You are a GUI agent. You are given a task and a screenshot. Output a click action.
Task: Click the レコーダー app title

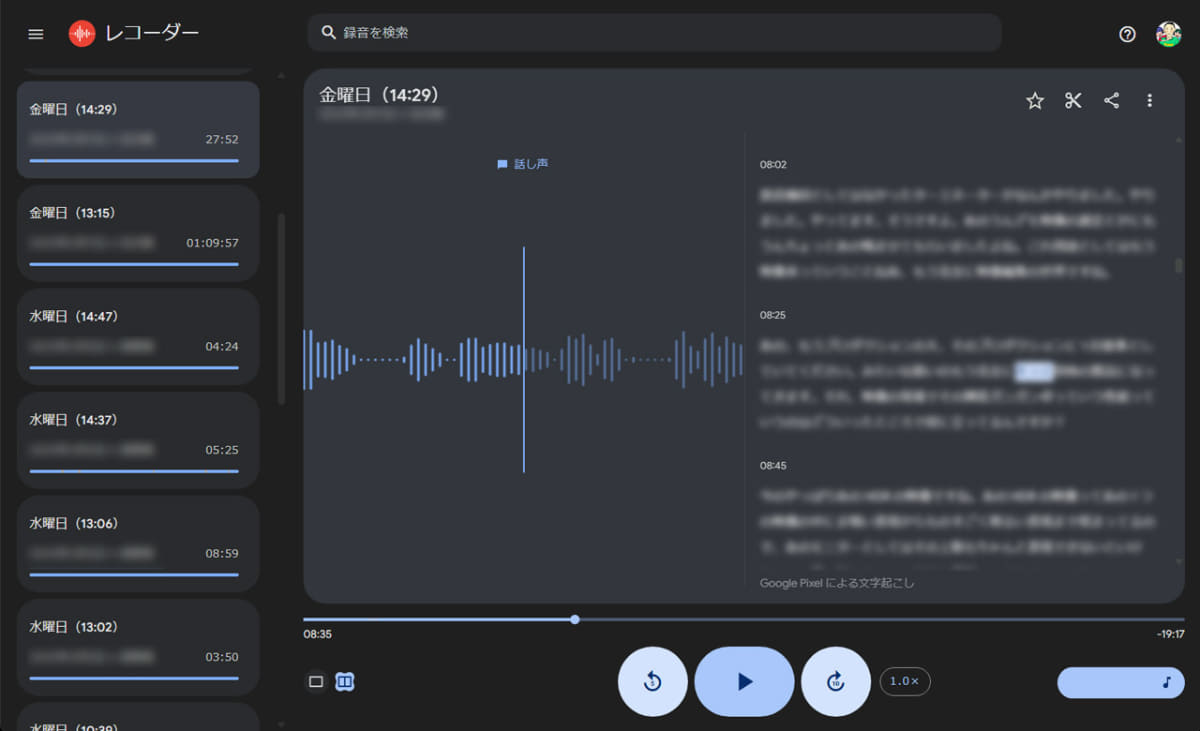point(153,33)
